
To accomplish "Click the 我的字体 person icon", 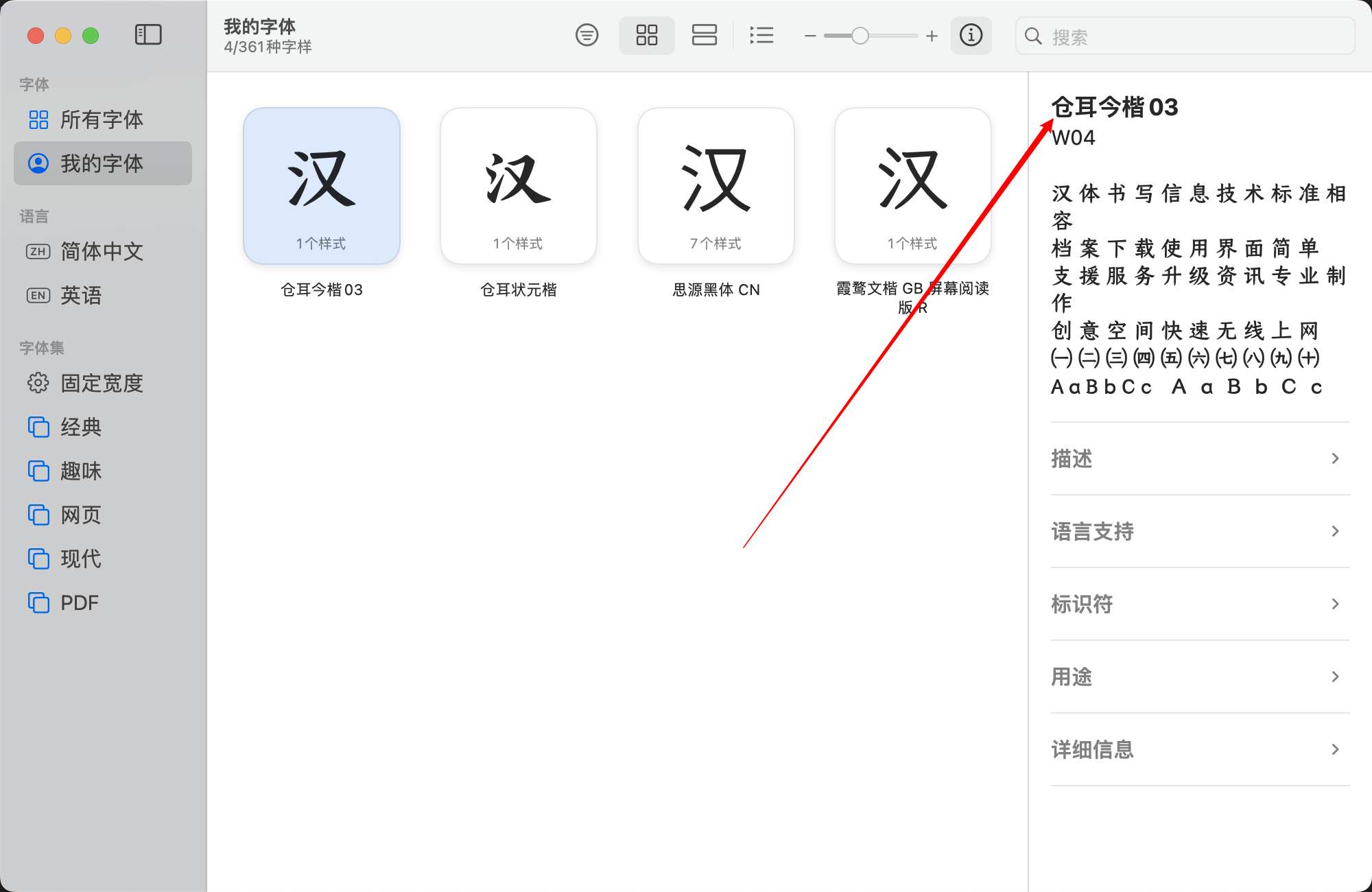I will click(x=38, y=163).
